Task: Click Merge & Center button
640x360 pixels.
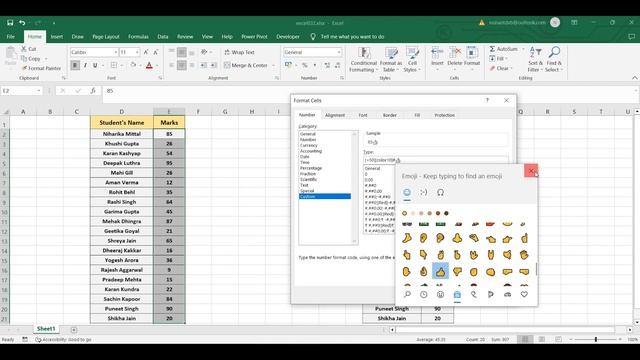Action: click(x=246, y=65)
